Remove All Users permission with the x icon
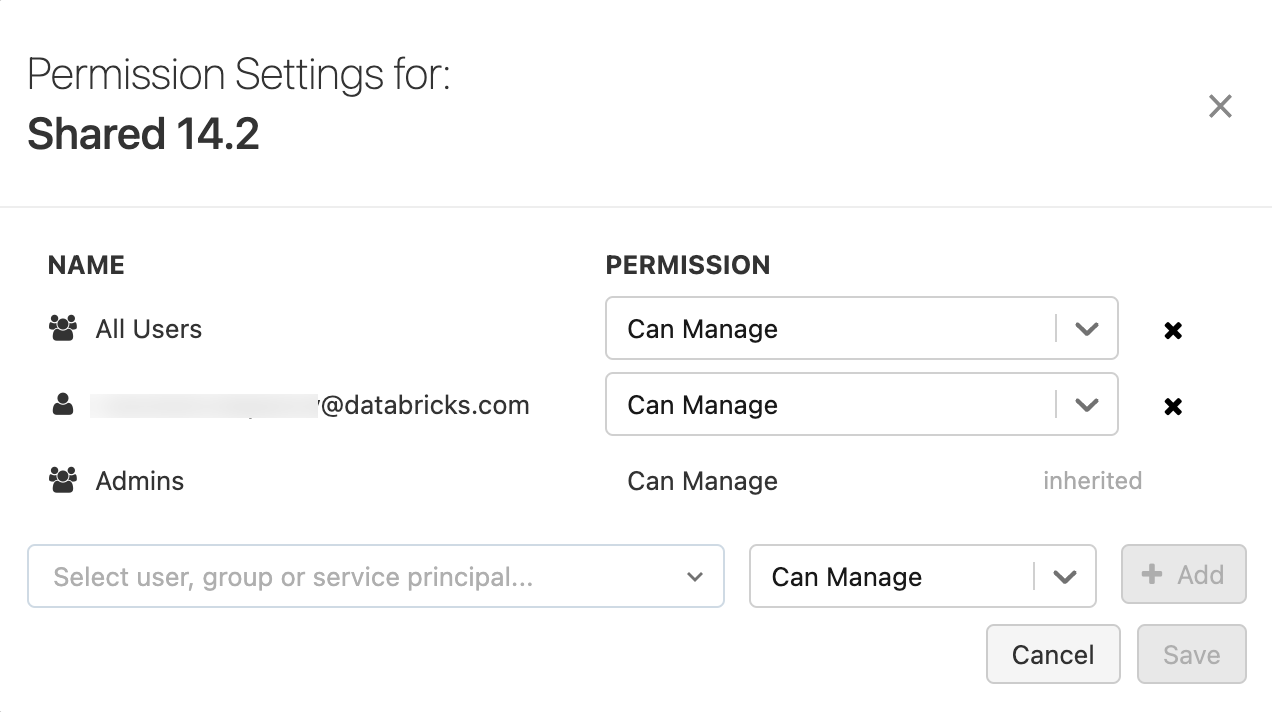This screenshot has height=712, width=1272. point(1173,330)
